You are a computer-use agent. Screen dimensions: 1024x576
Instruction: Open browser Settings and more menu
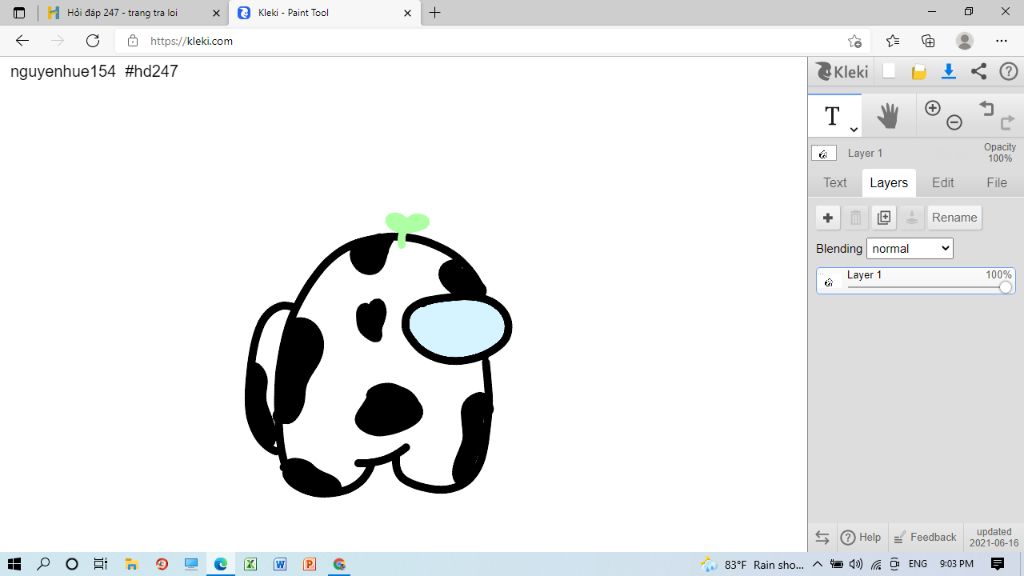click(x=1001, y=41)
